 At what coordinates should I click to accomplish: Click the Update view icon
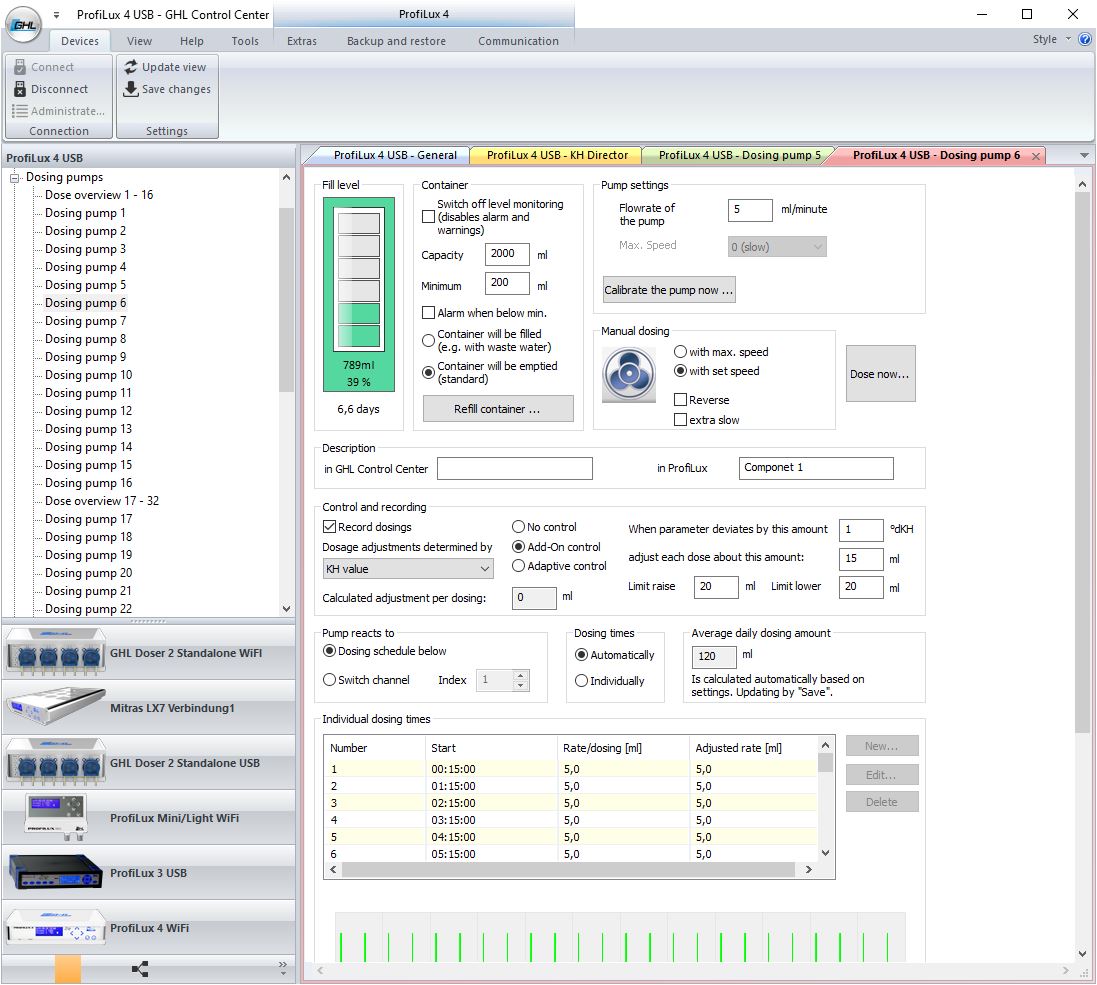point(131,67)
